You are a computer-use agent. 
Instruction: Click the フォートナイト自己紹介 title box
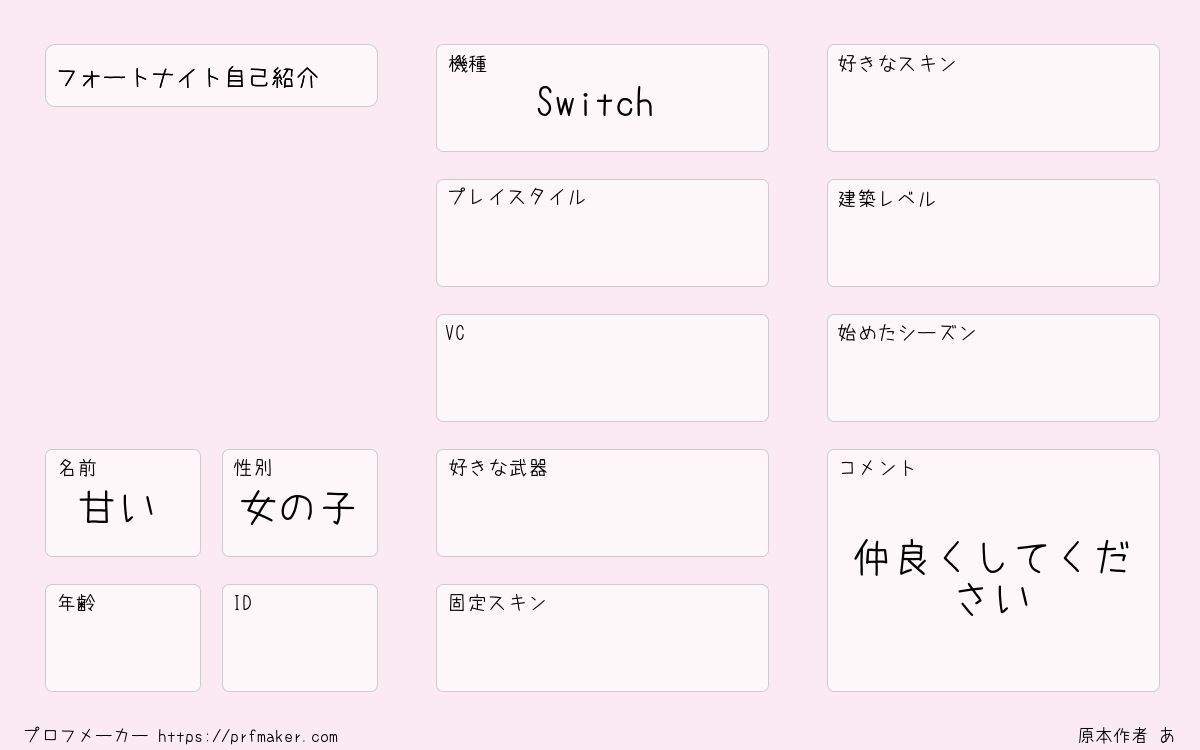tap(211, 76)
